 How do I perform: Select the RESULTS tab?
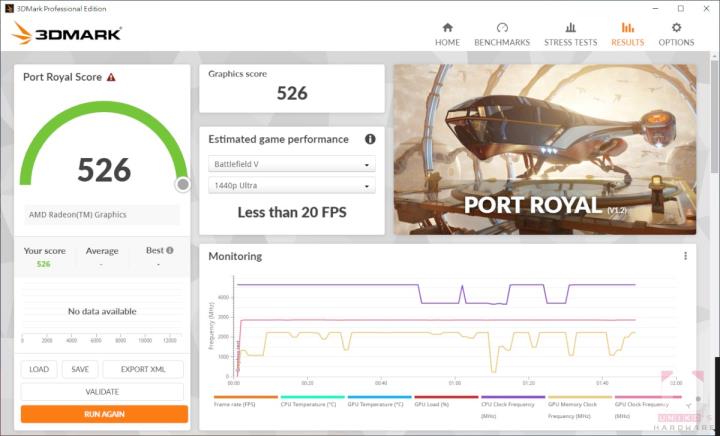[627, 34]
